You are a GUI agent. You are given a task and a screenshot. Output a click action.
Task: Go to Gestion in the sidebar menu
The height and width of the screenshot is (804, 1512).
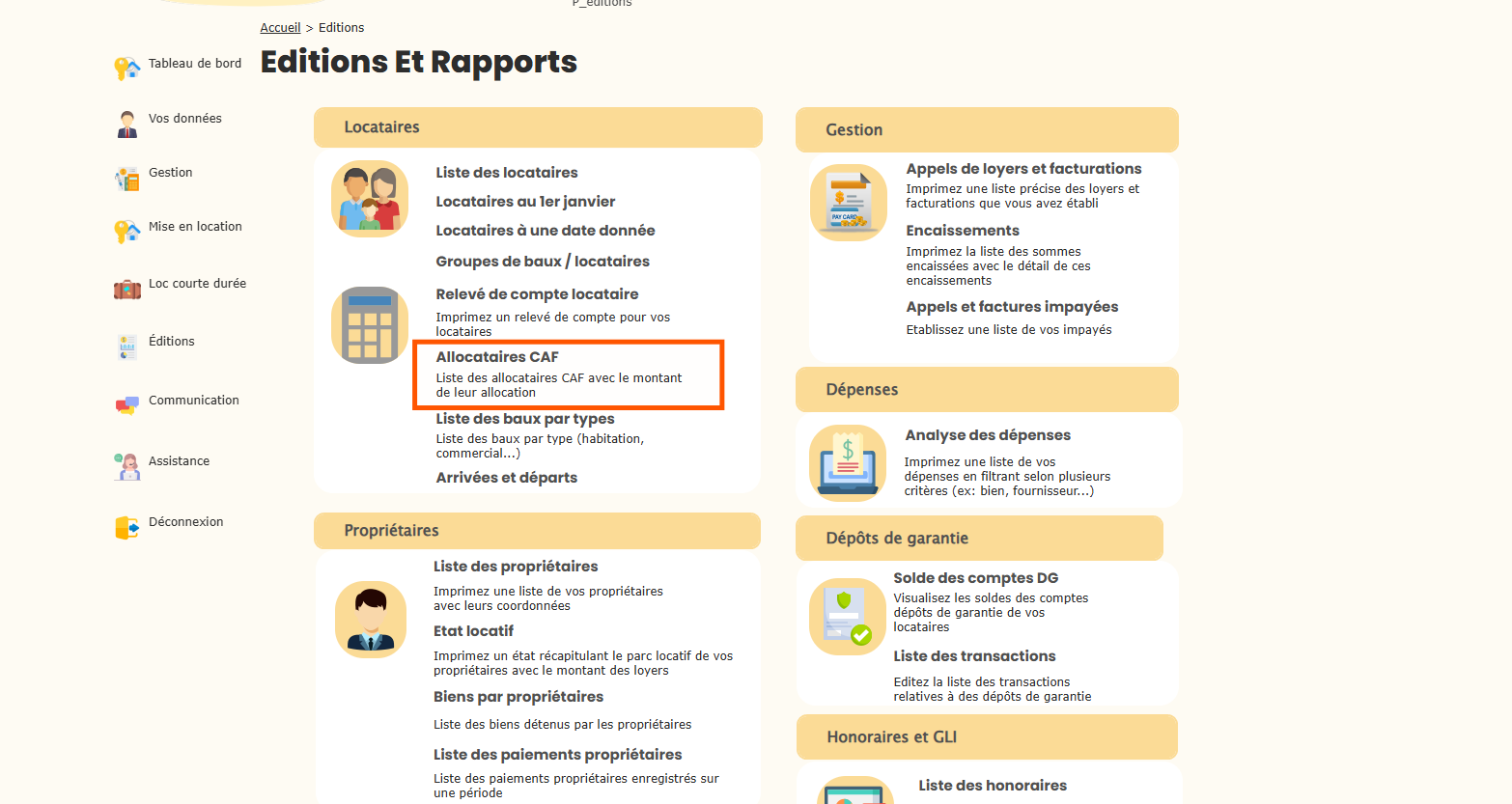pos(170,173)
